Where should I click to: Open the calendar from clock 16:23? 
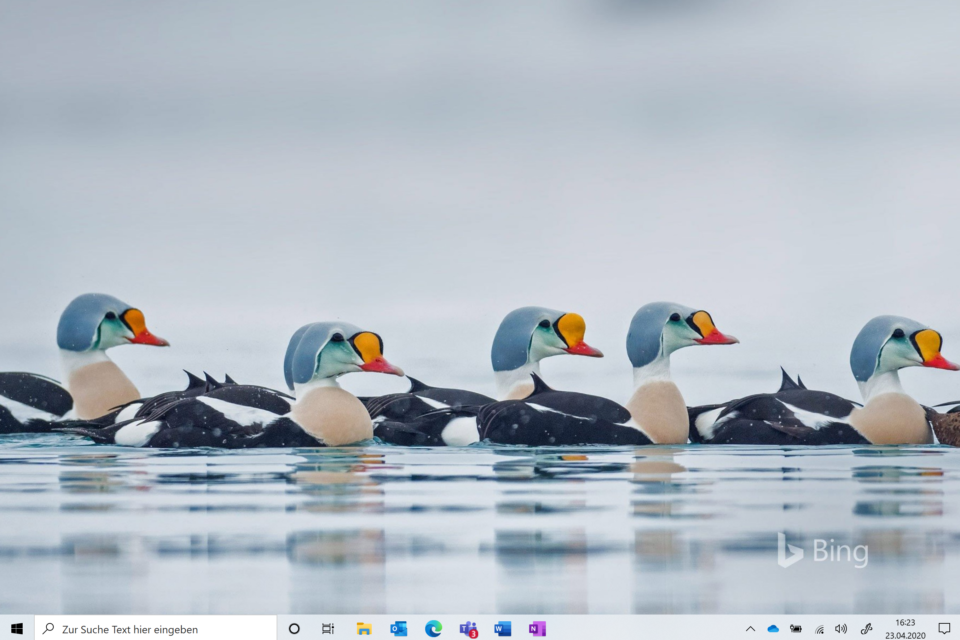tap(905, 628)
